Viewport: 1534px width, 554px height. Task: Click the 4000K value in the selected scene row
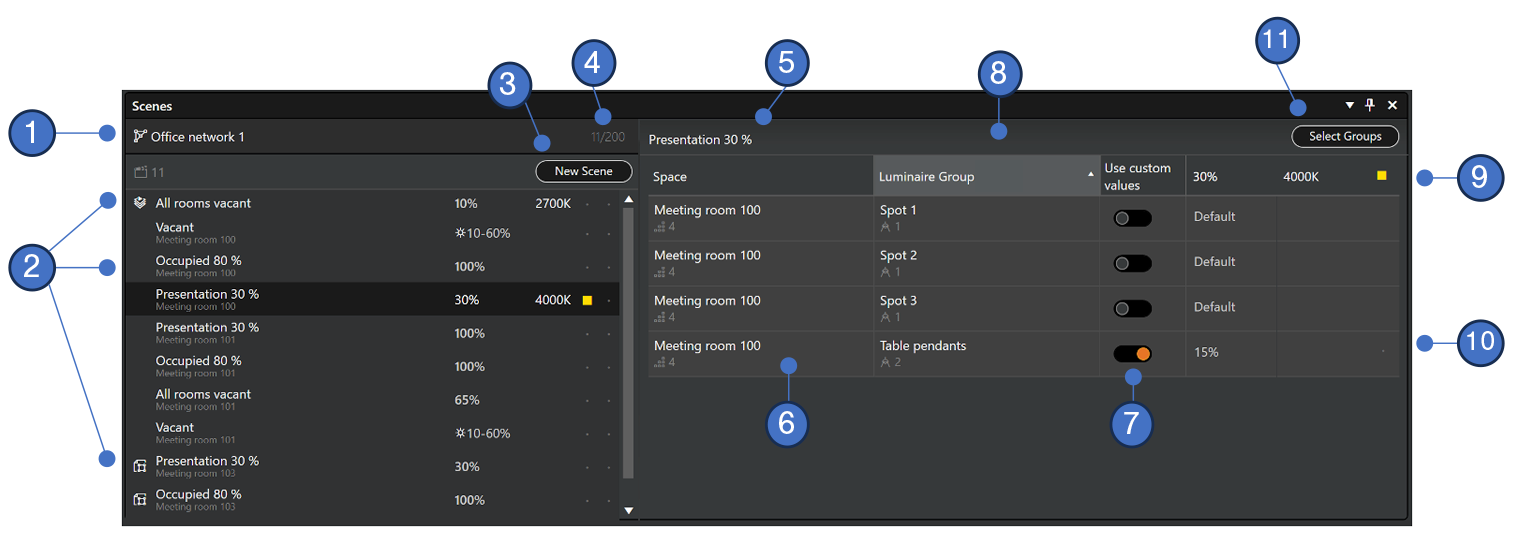[x=553, y=300]
